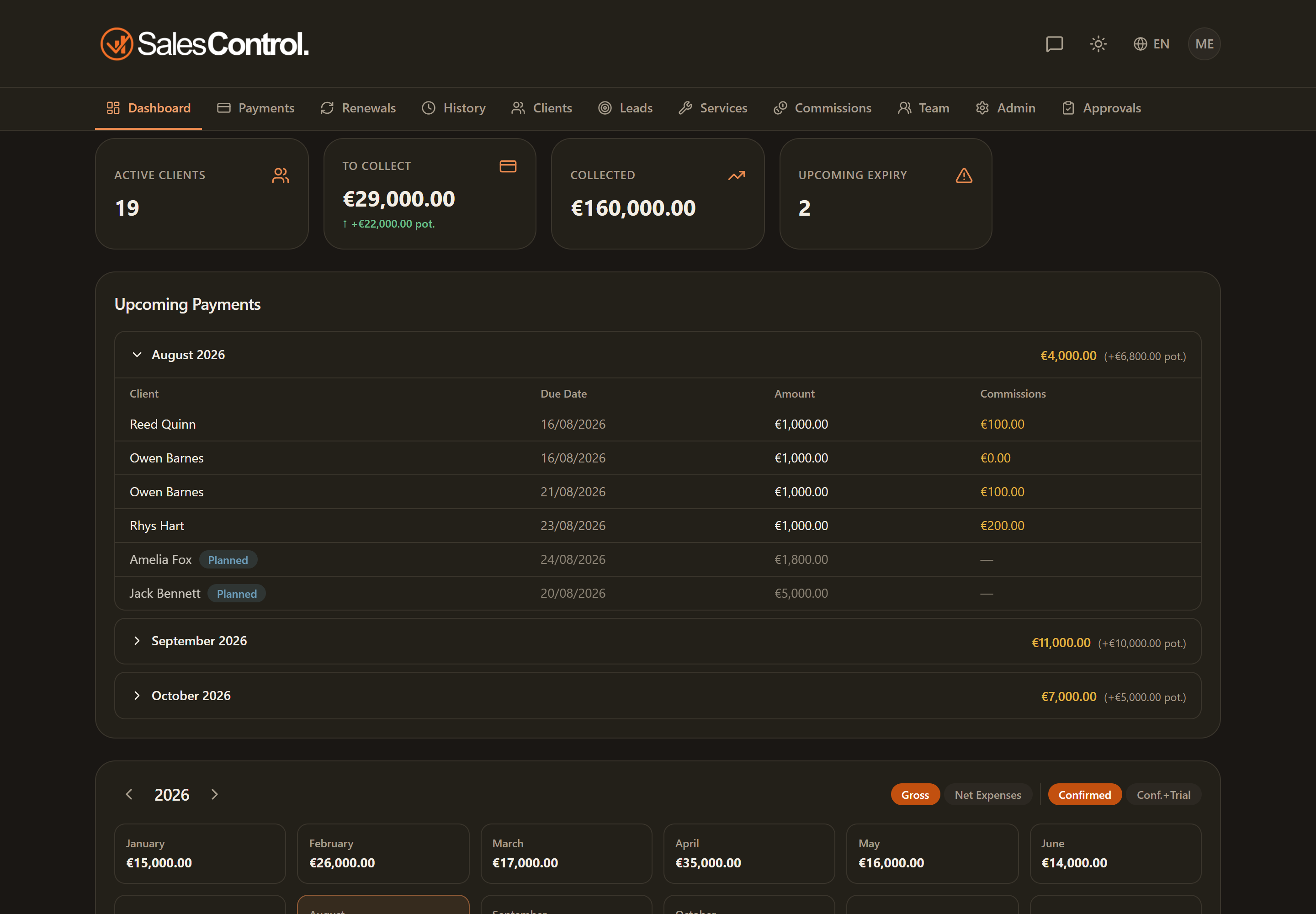1316x914 pixels.
Task: Select the May €16,000.00 month card
Action: click(932, 853)
